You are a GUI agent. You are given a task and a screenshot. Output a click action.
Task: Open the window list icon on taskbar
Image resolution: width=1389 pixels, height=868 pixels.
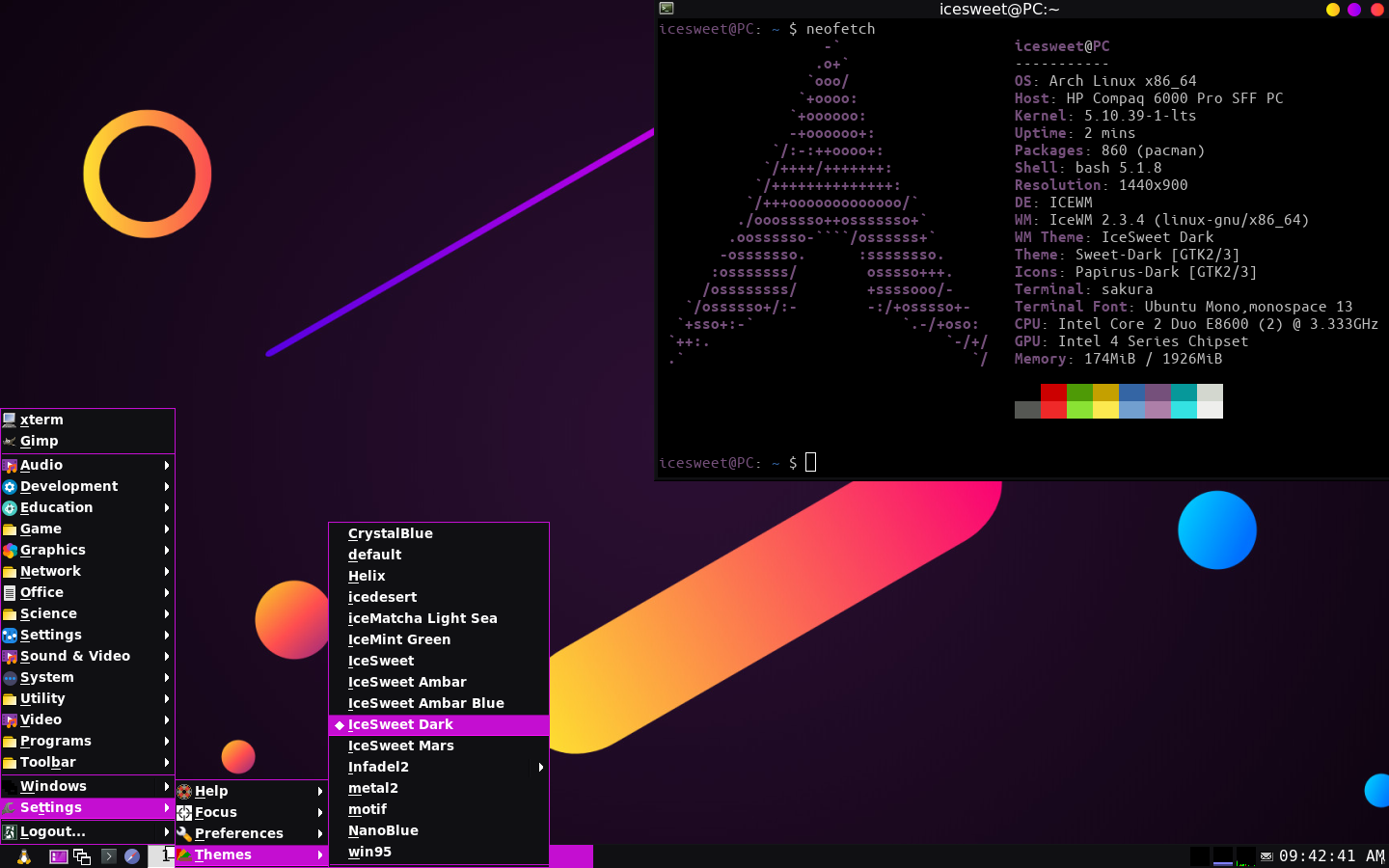point(82,856)
